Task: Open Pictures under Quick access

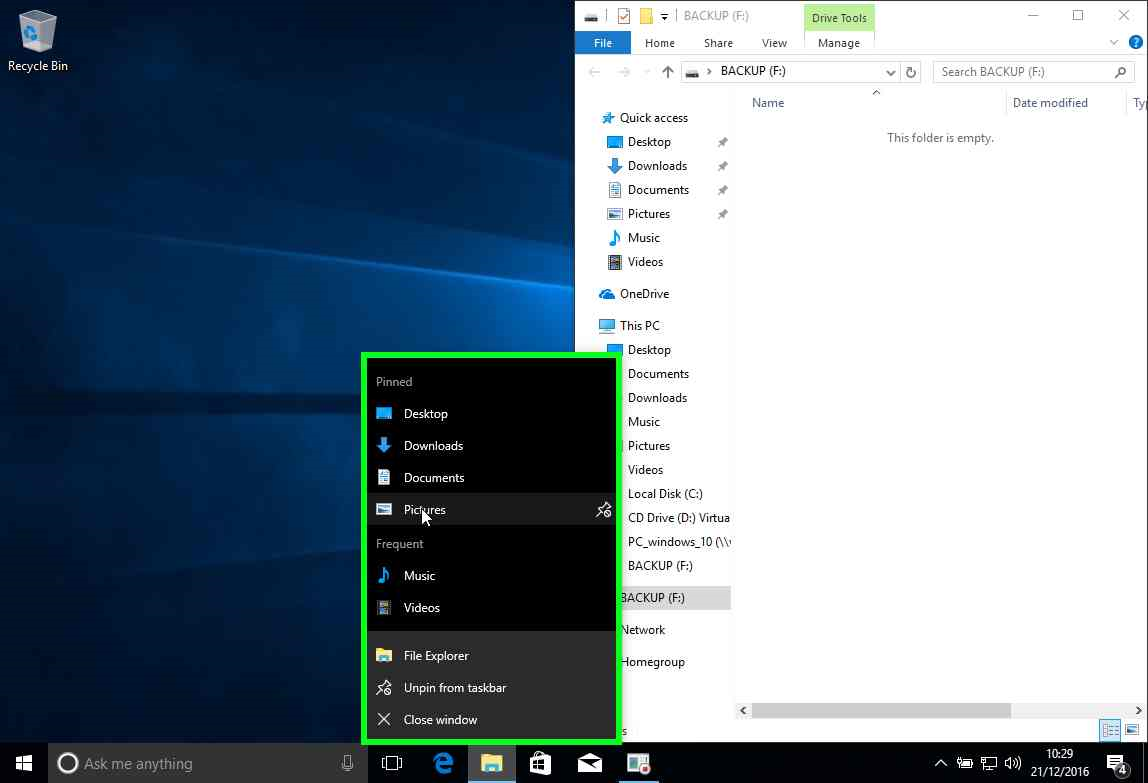Action: [649, 214]
